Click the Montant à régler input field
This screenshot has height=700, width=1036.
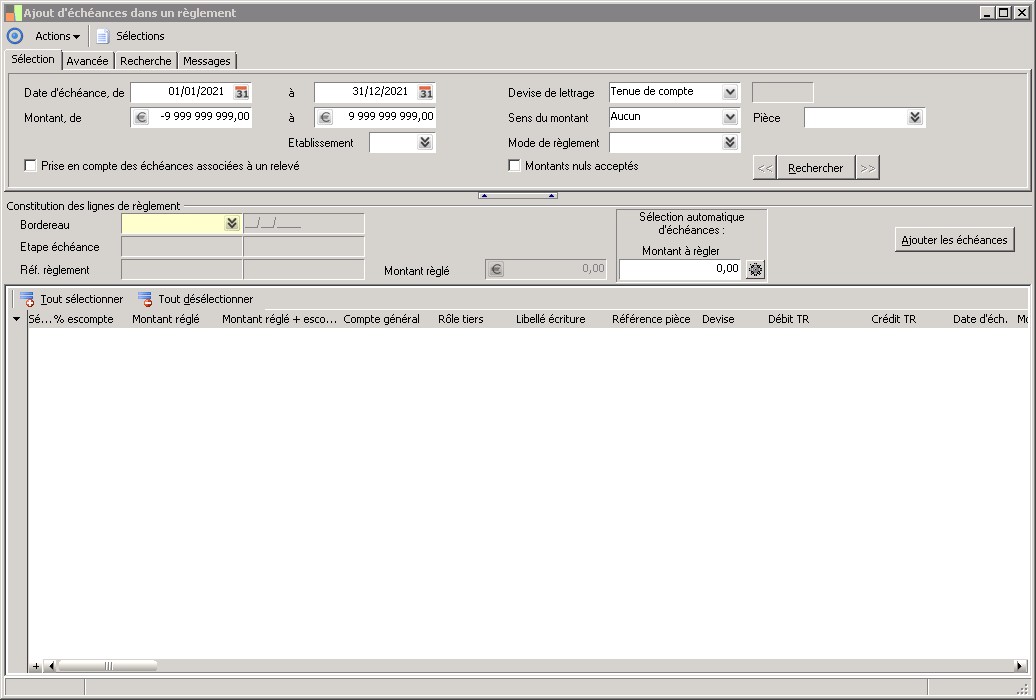click(680, 269)
